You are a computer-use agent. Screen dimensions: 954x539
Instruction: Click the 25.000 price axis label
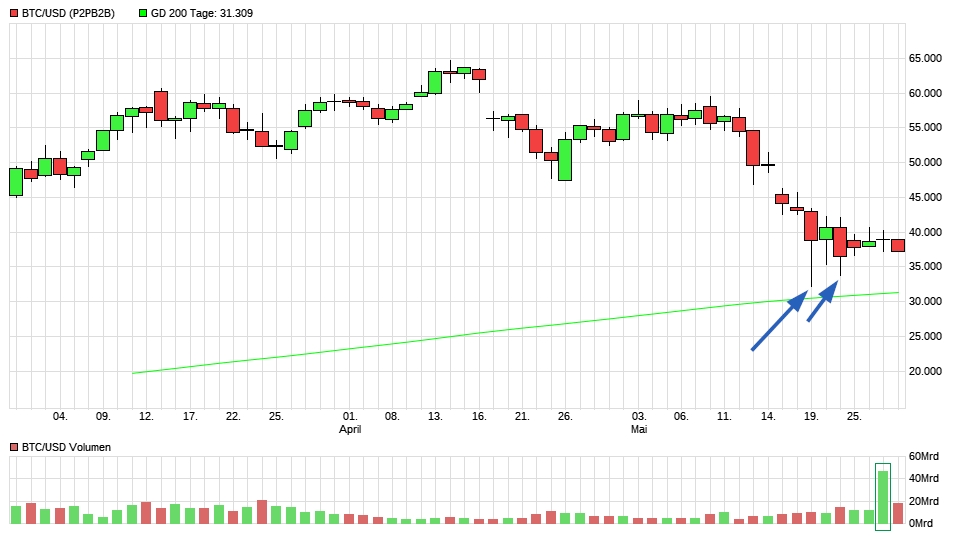tap(925, 336)
